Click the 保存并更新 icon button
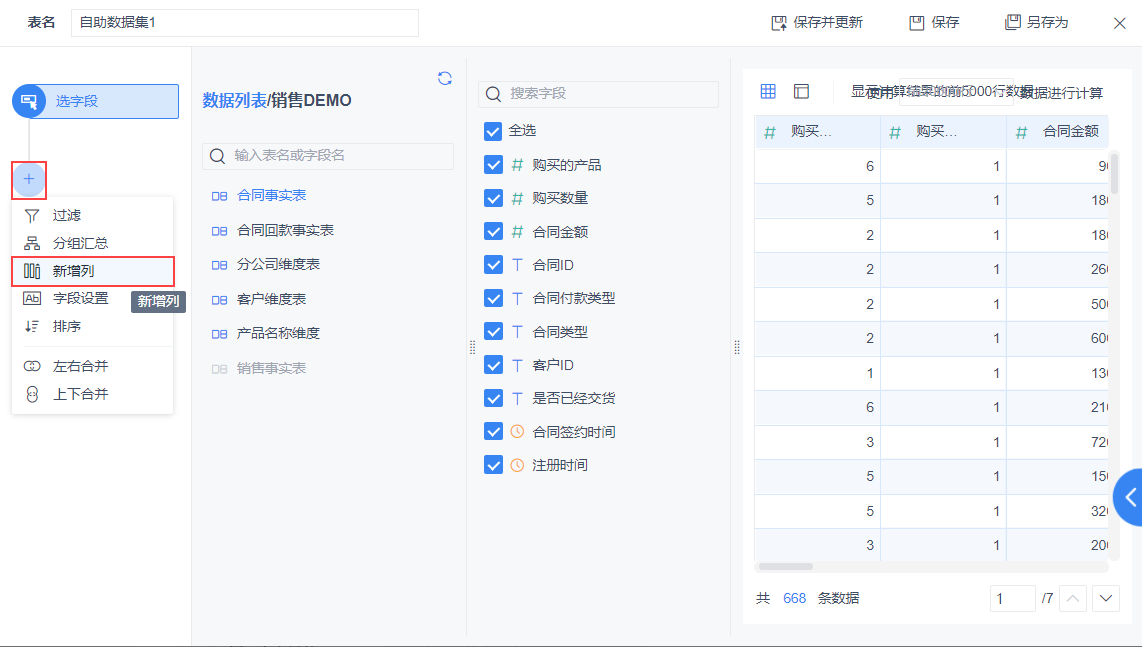This screenshot has width=1142, height=647. pos(816,23)
